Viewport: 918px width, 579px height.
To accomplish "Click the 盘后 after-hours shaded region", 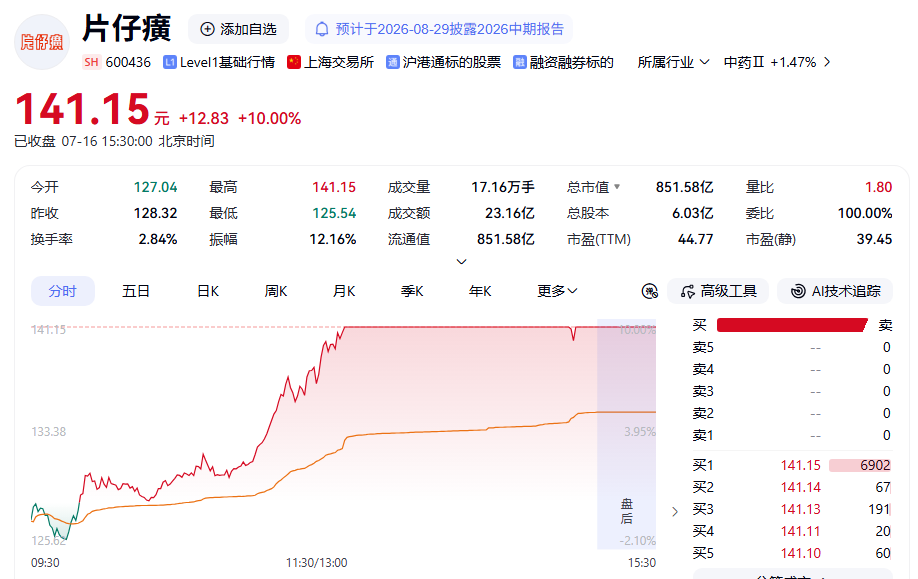I will click(x=626, y=436).
